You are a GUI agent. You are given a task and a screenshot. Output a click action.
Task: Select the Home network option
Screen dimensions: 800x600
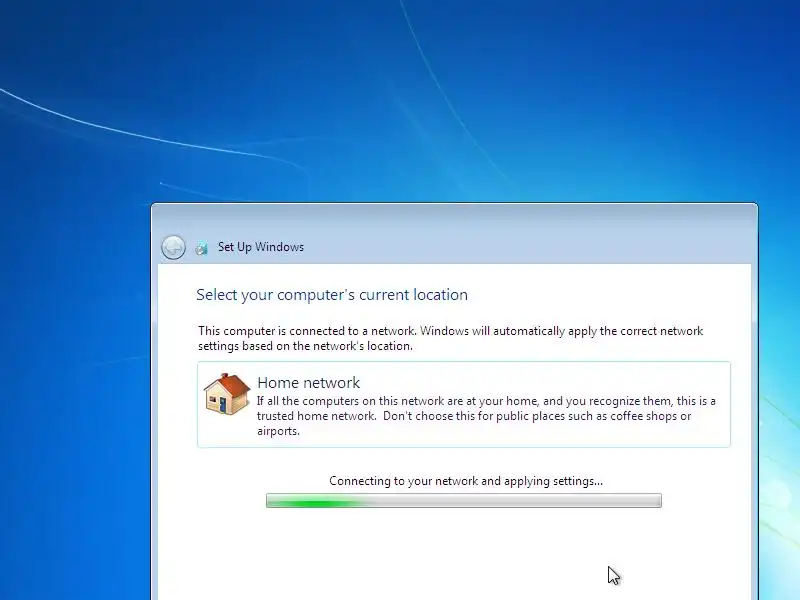click(x=463, y=405)
